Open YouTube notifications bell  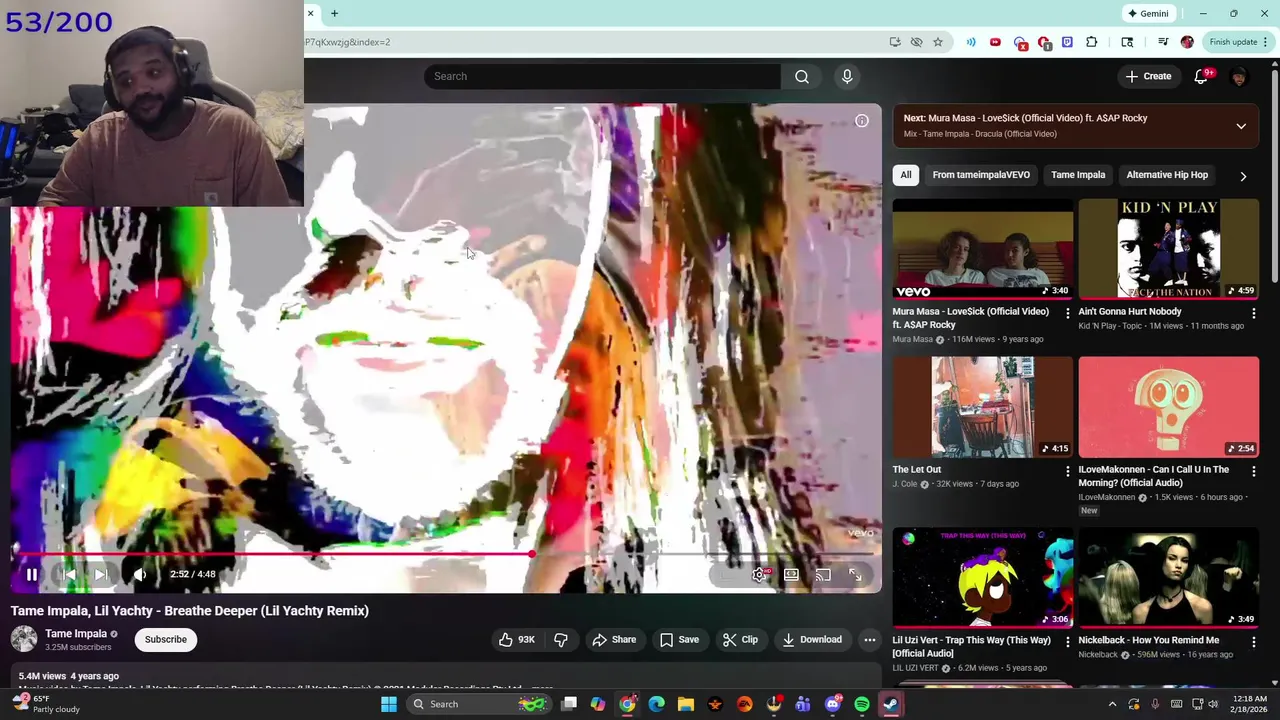coord(1201,77)
